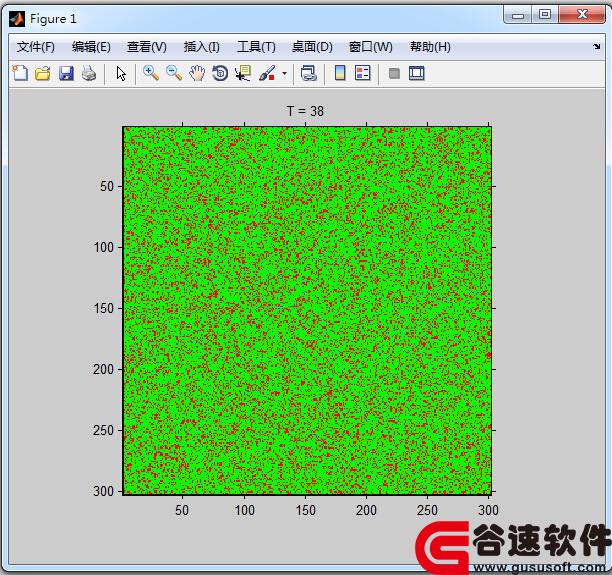Insert Legend using toolbar icon

tap(363, 73)
